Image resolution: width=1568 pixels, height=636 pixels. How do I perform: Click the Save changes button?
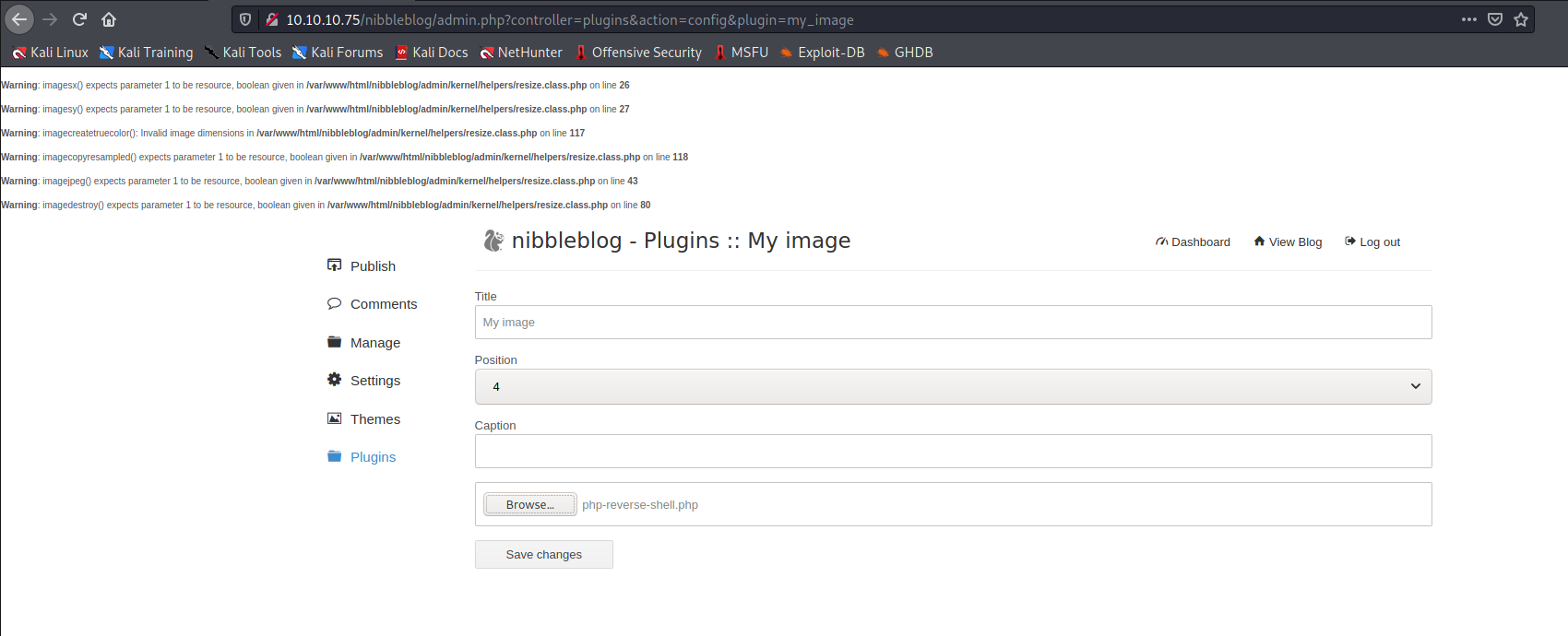point(544,555)
